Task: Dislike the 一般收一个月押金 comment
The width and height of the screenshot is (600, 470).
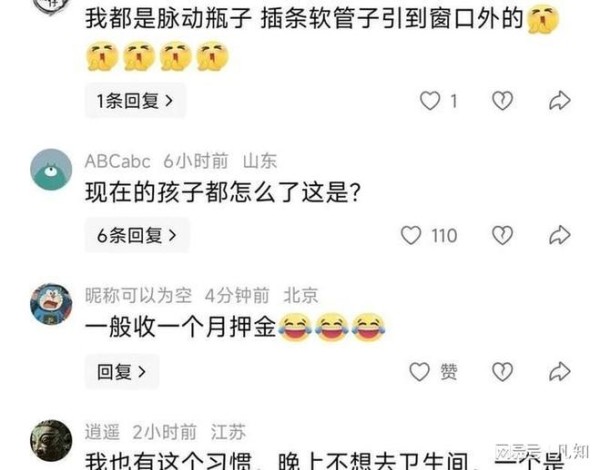Action: [x=502, y=372]
